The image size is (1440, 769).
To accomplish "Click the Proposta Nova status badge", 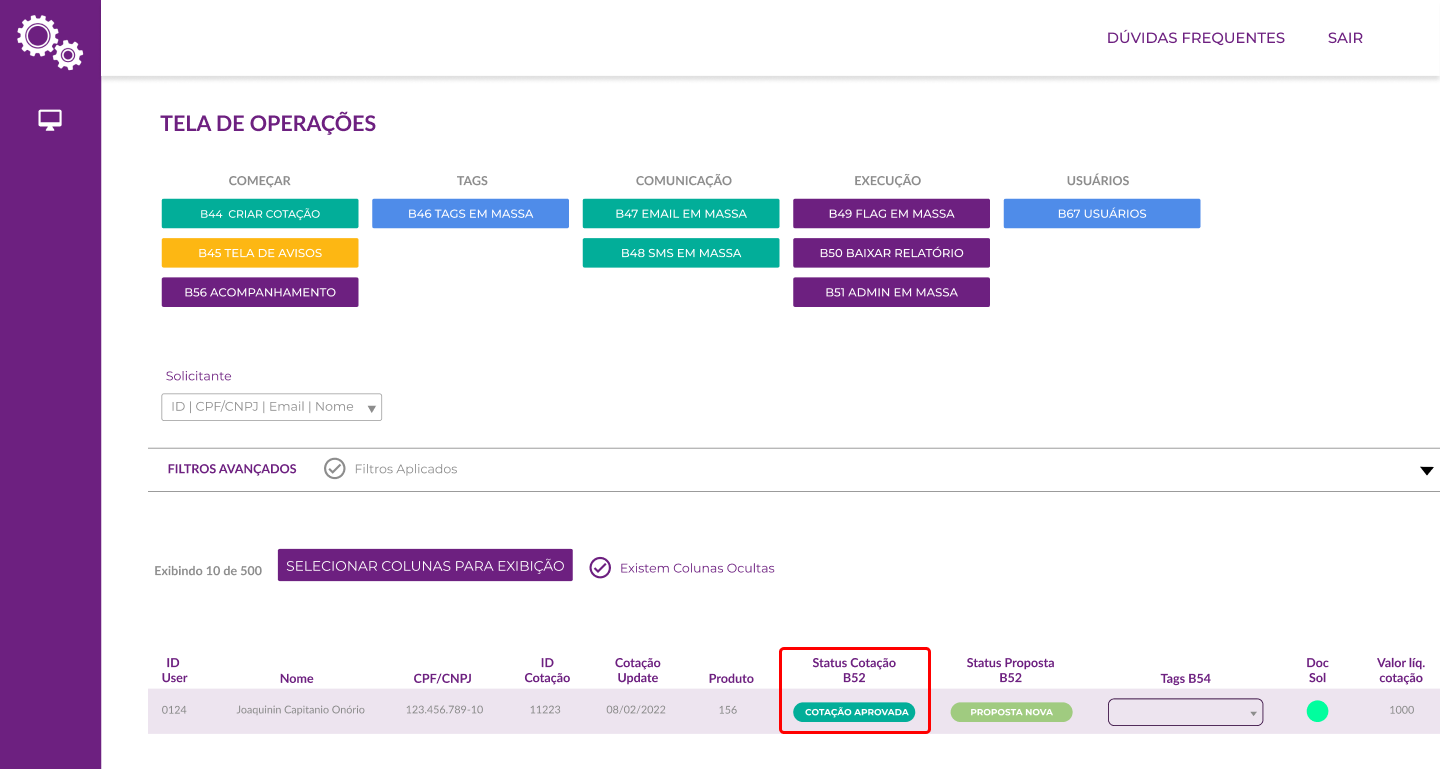I will coord(1011,712).
